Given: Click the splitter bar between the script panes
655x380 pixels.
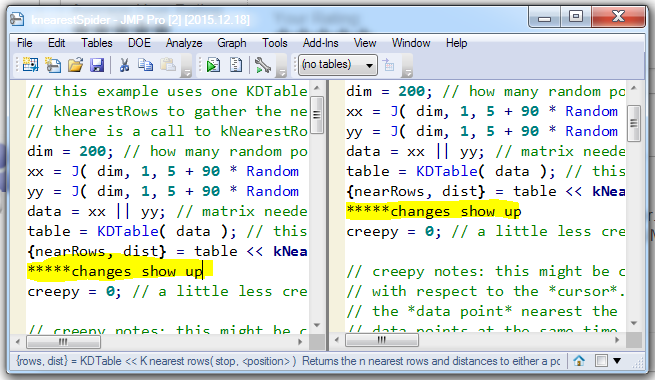Looking at the screenshot, I should (x=328, y=215).
